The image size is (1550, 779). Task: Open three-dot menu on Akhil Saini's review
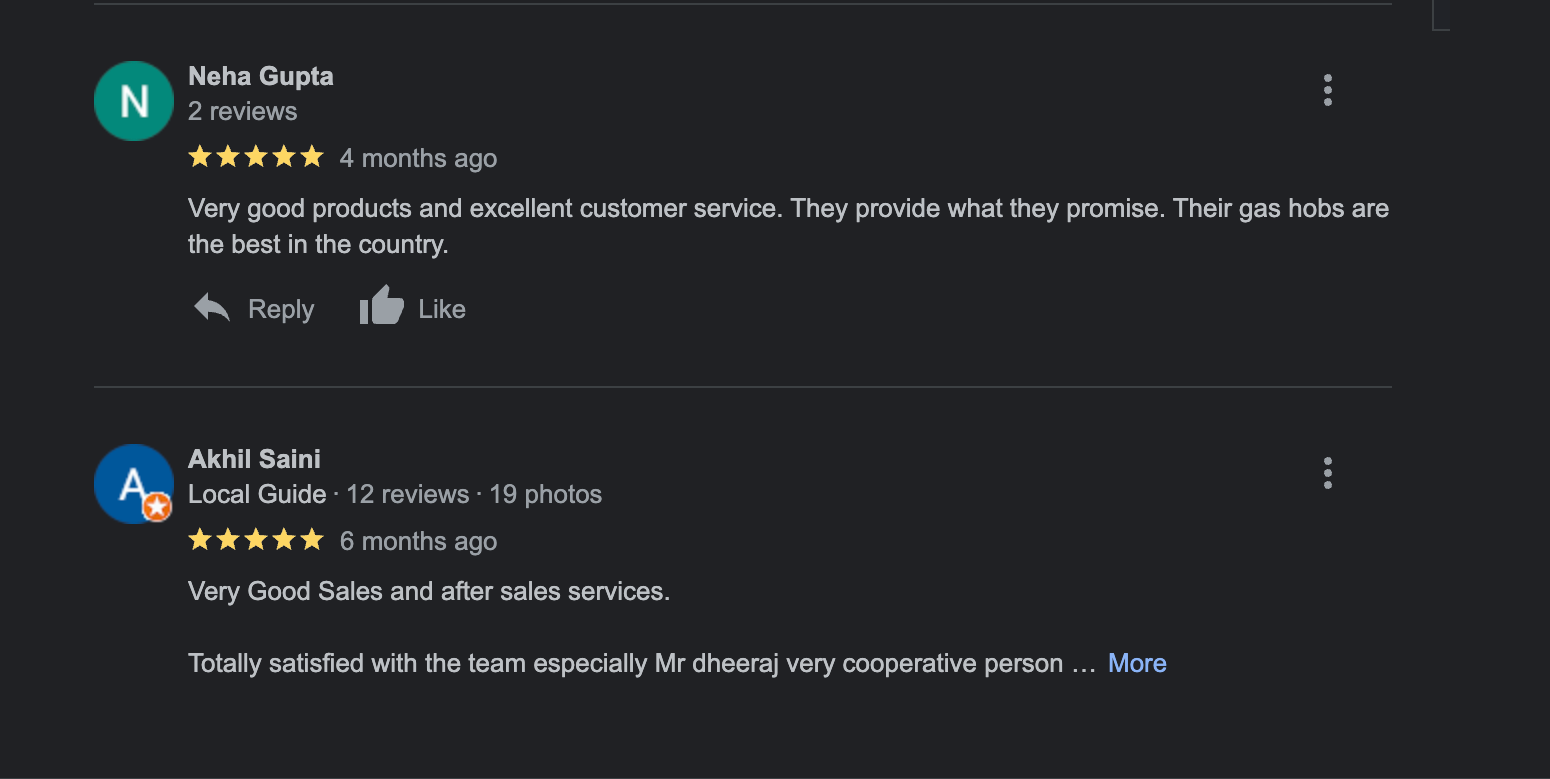click(x=1328, y=473)
